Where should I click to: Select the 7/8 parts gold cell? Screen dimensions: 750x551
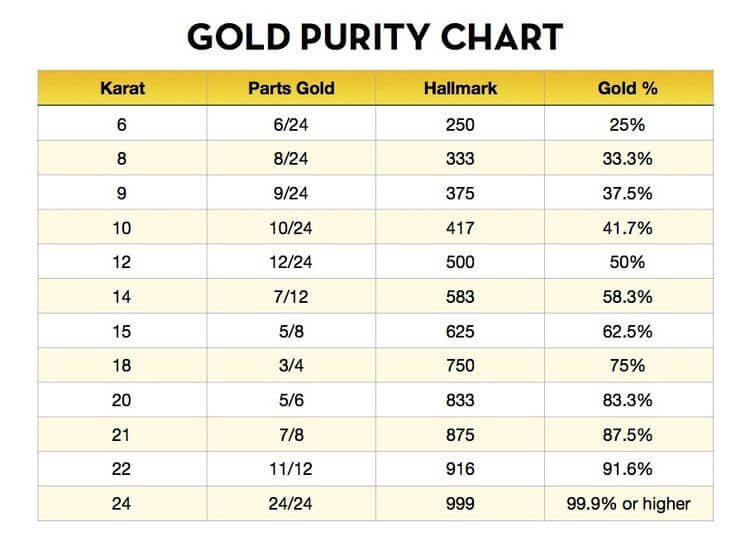(291, 435)
